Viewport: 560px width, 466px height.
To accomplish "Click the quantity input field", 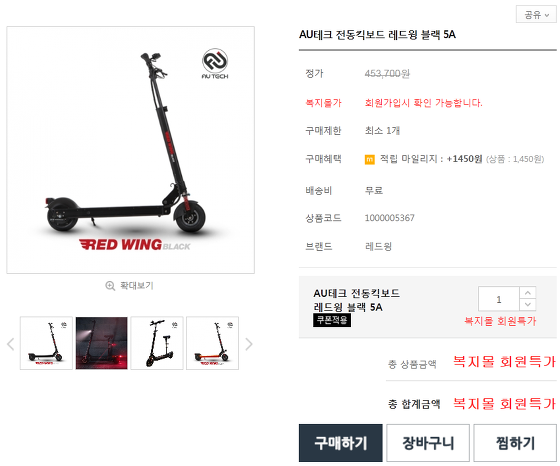I will pyautogui.click(x=499, y=299).
